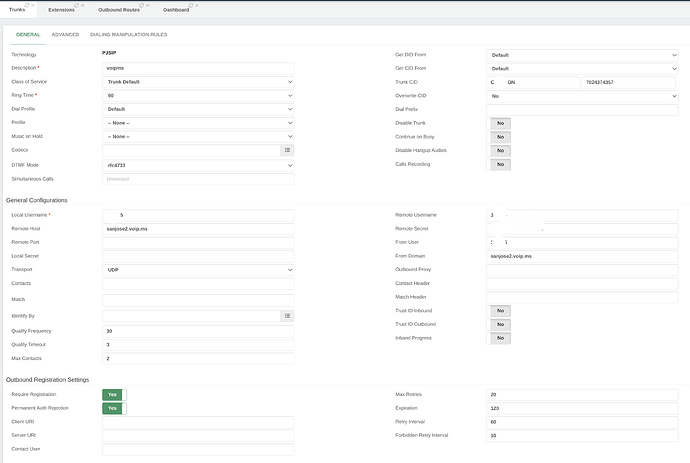This screenshot has width=690, height=463.
Task: Click the Retry Interval field
Action: [x=582, y=422]
